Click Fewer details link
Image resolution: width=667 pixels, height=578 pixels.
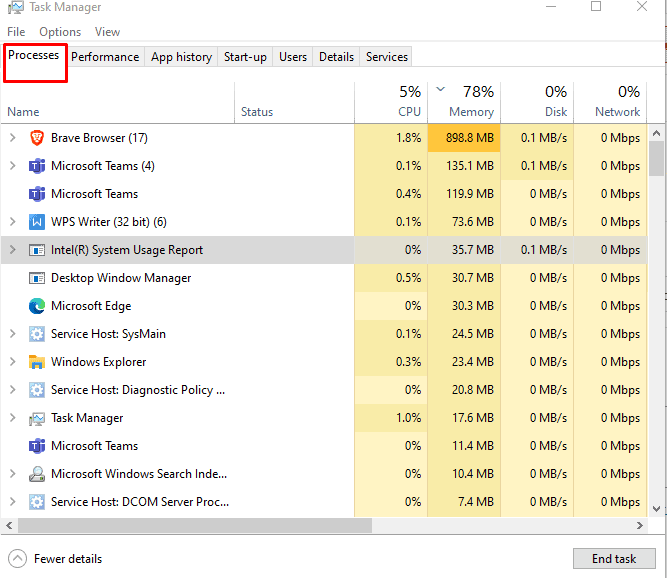(68, 559)
